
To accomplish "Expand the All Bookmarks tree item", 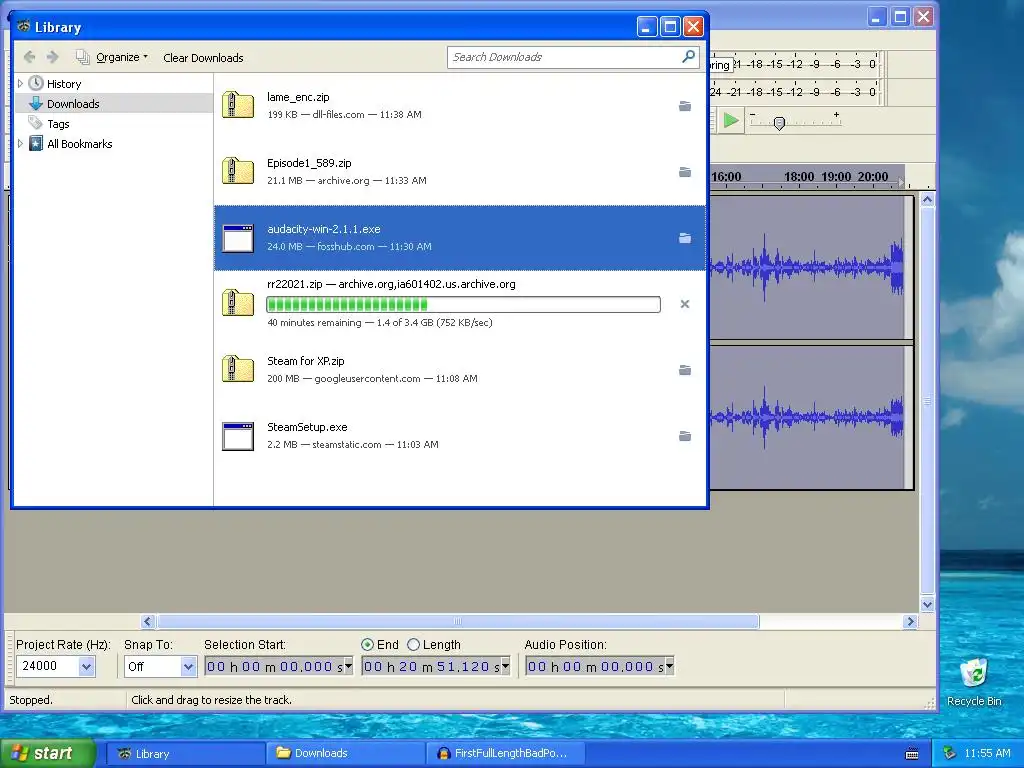I will (20, 144).
